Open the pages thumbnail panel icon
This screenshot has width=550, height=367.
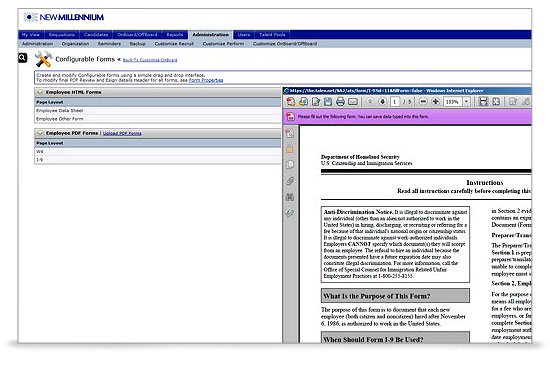[x=290, y=165]
